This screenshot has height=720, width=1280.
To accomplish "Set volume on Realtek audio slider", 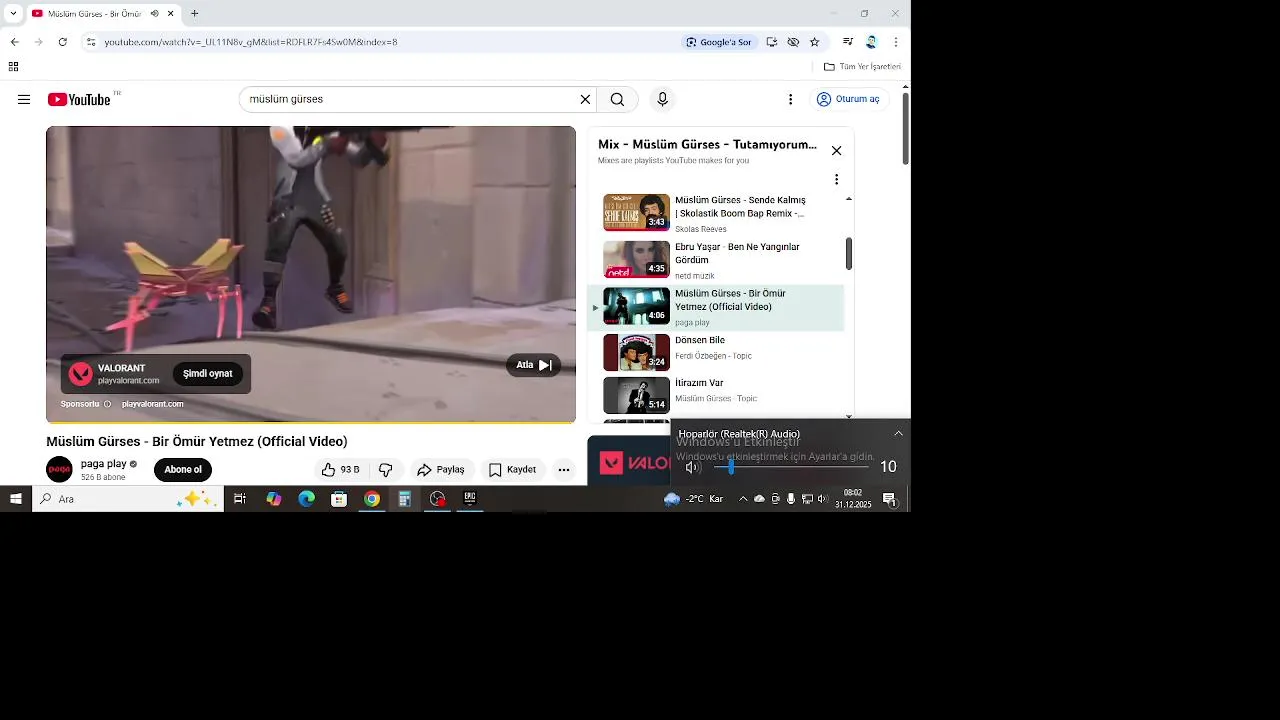I will (x=791, y=467).
